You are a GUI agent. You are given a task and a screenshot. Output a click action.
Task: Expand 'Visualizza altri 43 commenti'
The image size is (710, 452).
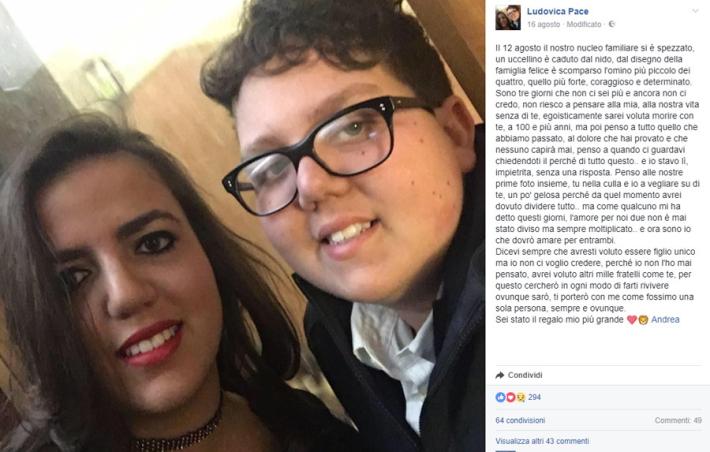(542, 441)
